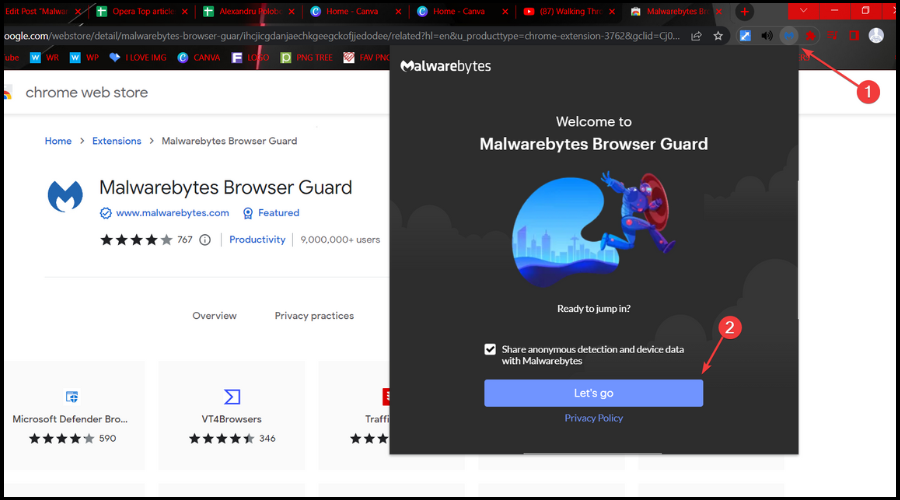Switch to Edit Post "Malwar" tab
The width and height of the screenshot is (900, 500).
point(37,11)
